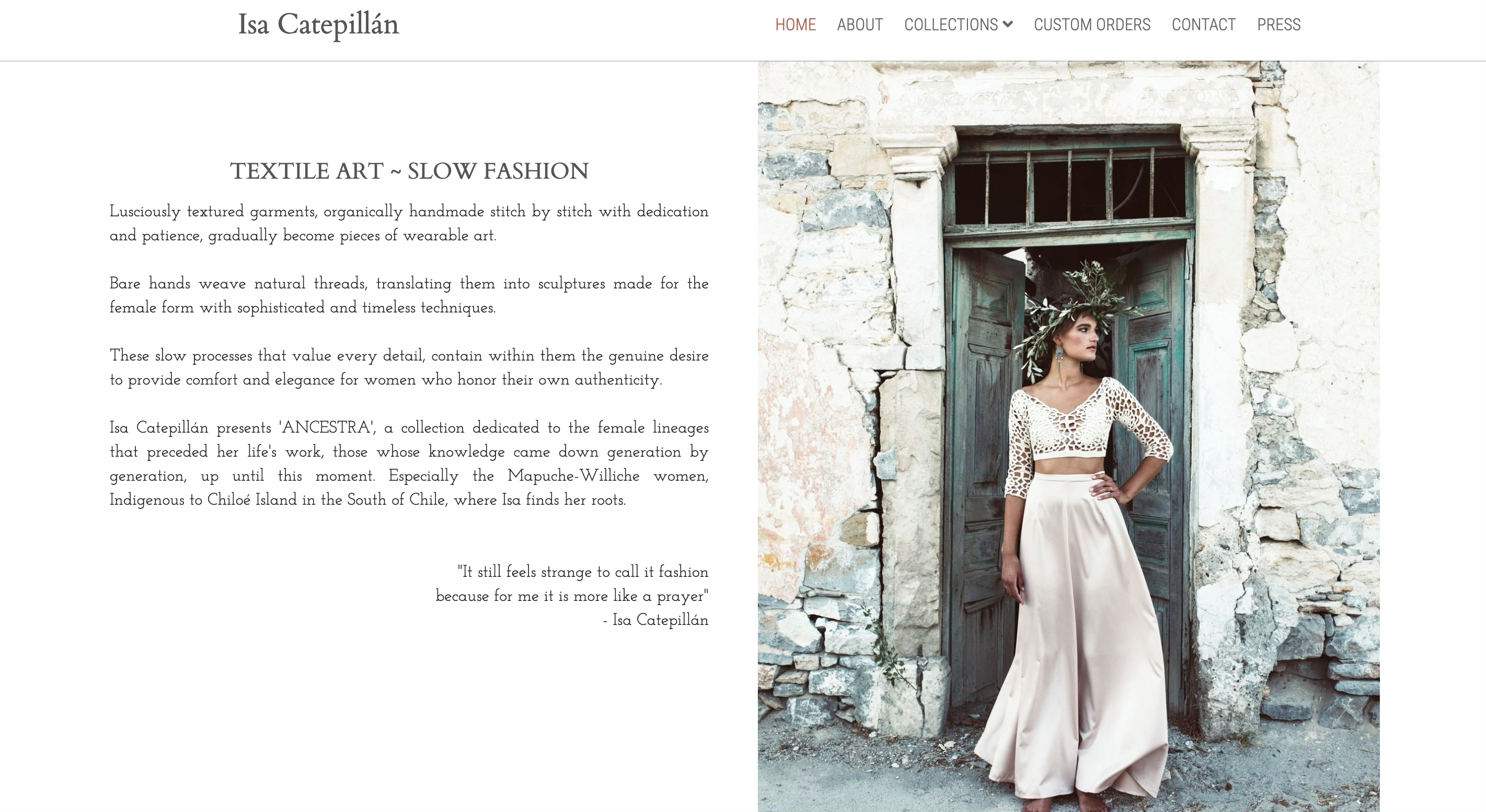Click the '- Isa Catepillán' quote attribution

pyautogui.click(x=655, y=621)
